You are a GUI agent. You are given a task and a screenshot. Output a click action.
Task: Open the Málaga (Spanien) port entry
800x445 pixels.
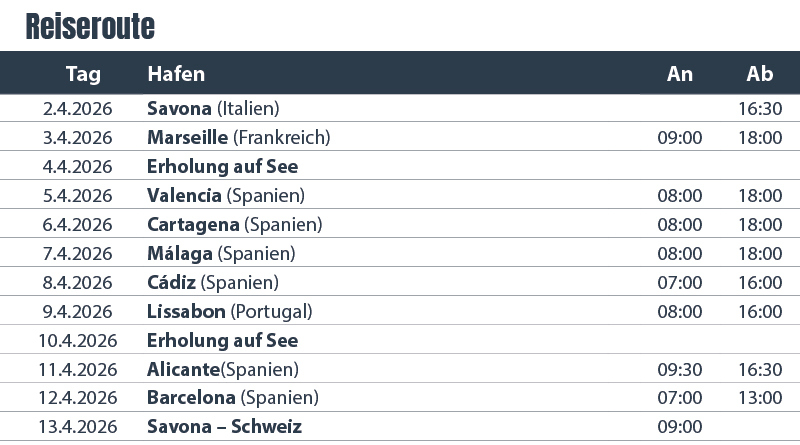(x=221, y=253)
